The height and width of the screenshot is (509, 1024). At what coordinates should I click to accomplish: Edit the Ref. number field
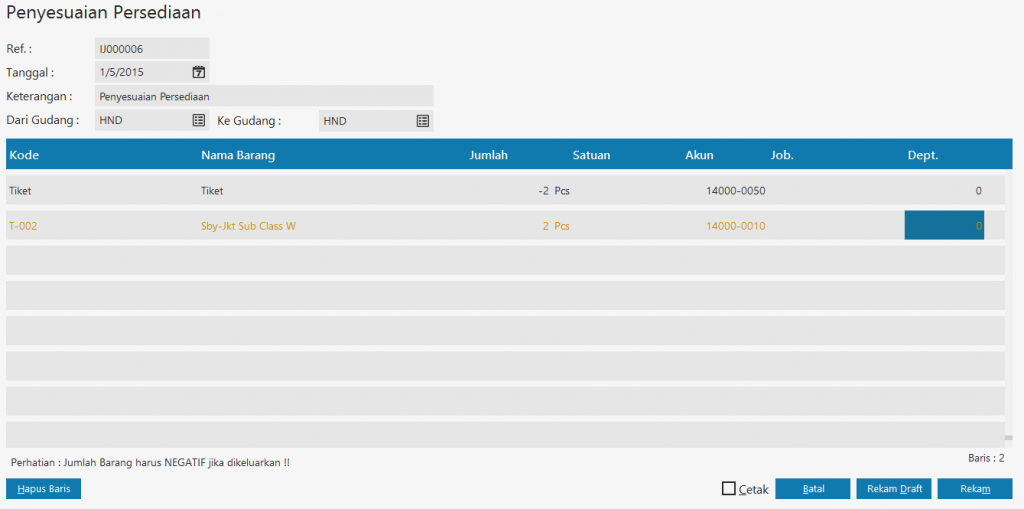point(150,48)
